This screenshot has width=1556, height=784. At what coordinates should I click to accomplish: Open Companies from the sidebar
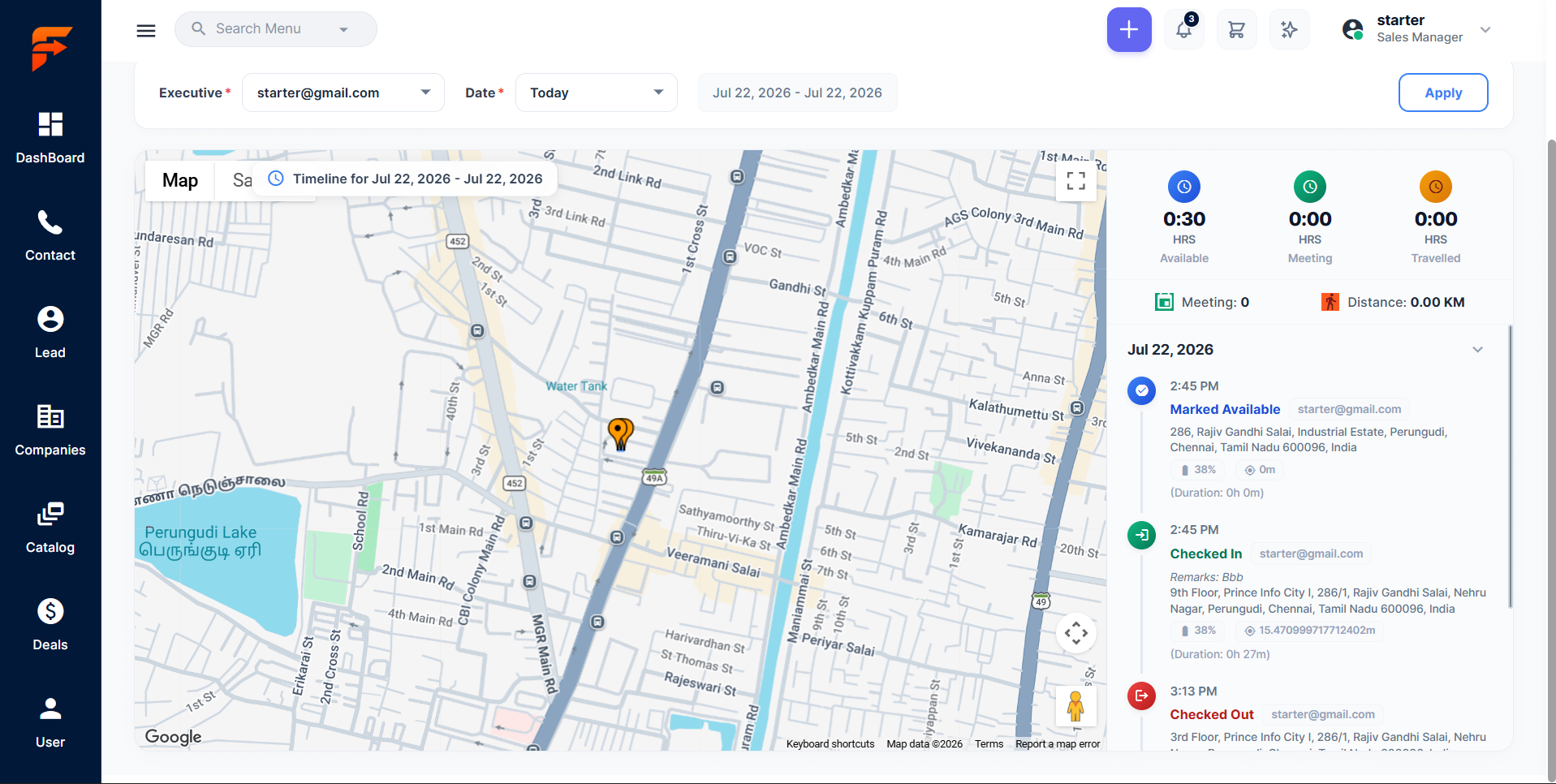point(50,431)
